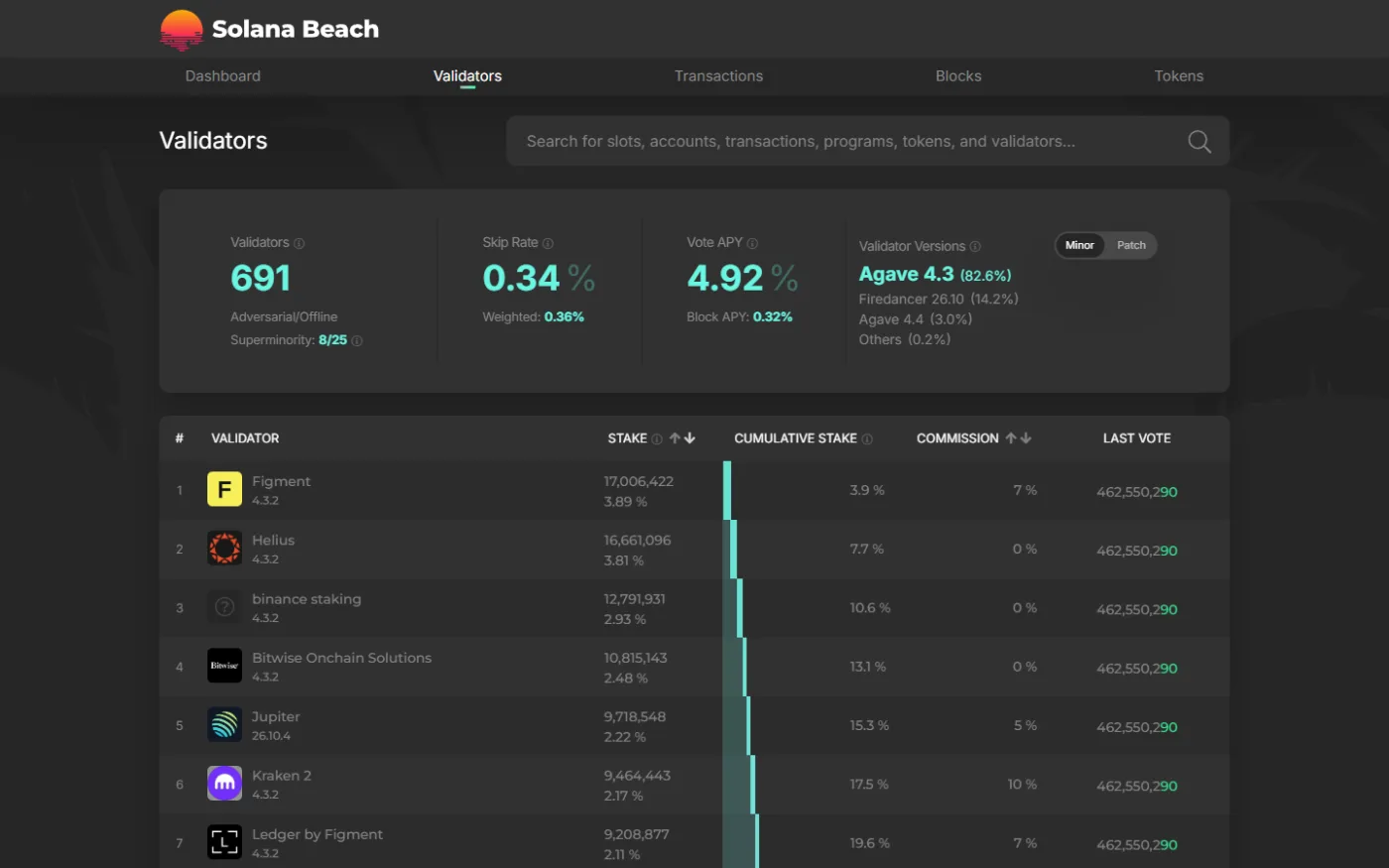This screenshot has height=868, width=1389.
Task: Open the Helius validator link
Action: click(273, 541)
